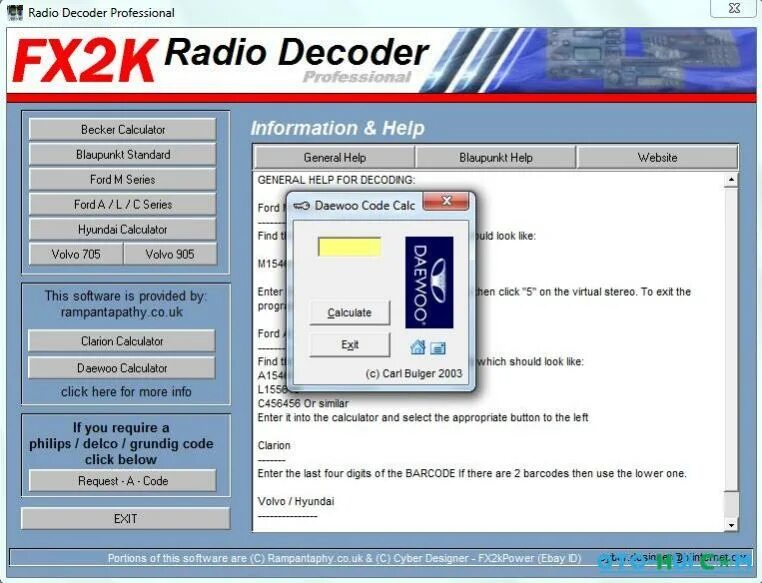Click Exit in the Daewoo Code Calc dialog

[x=349, y=345]
